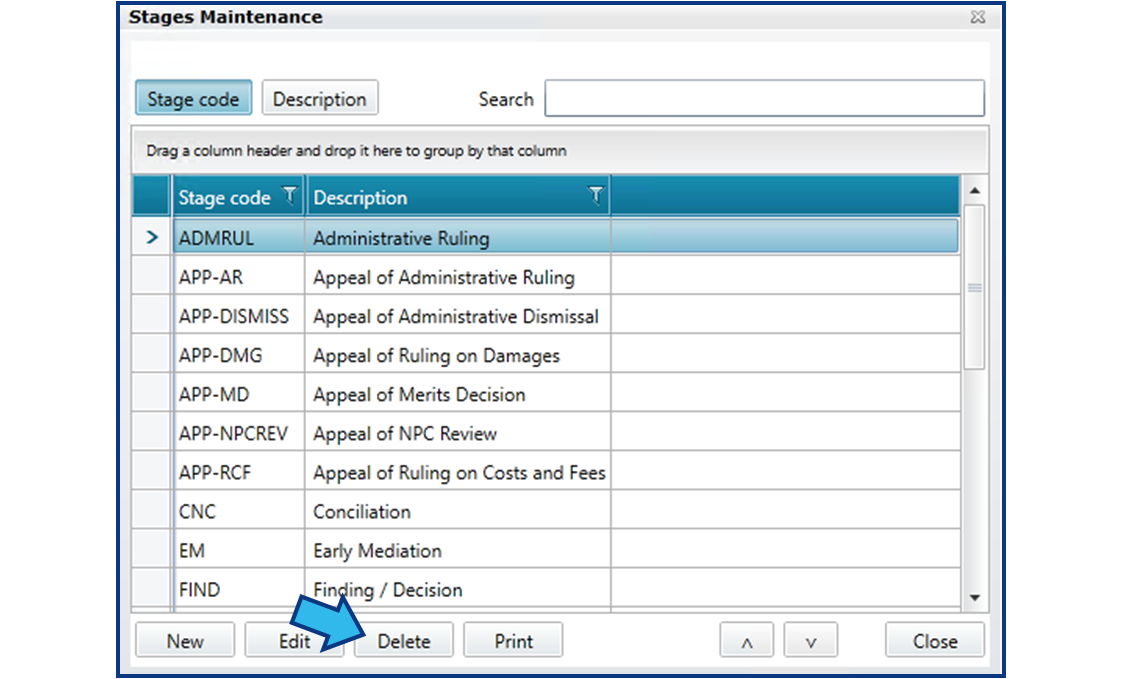The height and width of the screenshot is (679, 1124).
Task: Click the Print button
Action: pyautogui.click(x=513, y=641)
